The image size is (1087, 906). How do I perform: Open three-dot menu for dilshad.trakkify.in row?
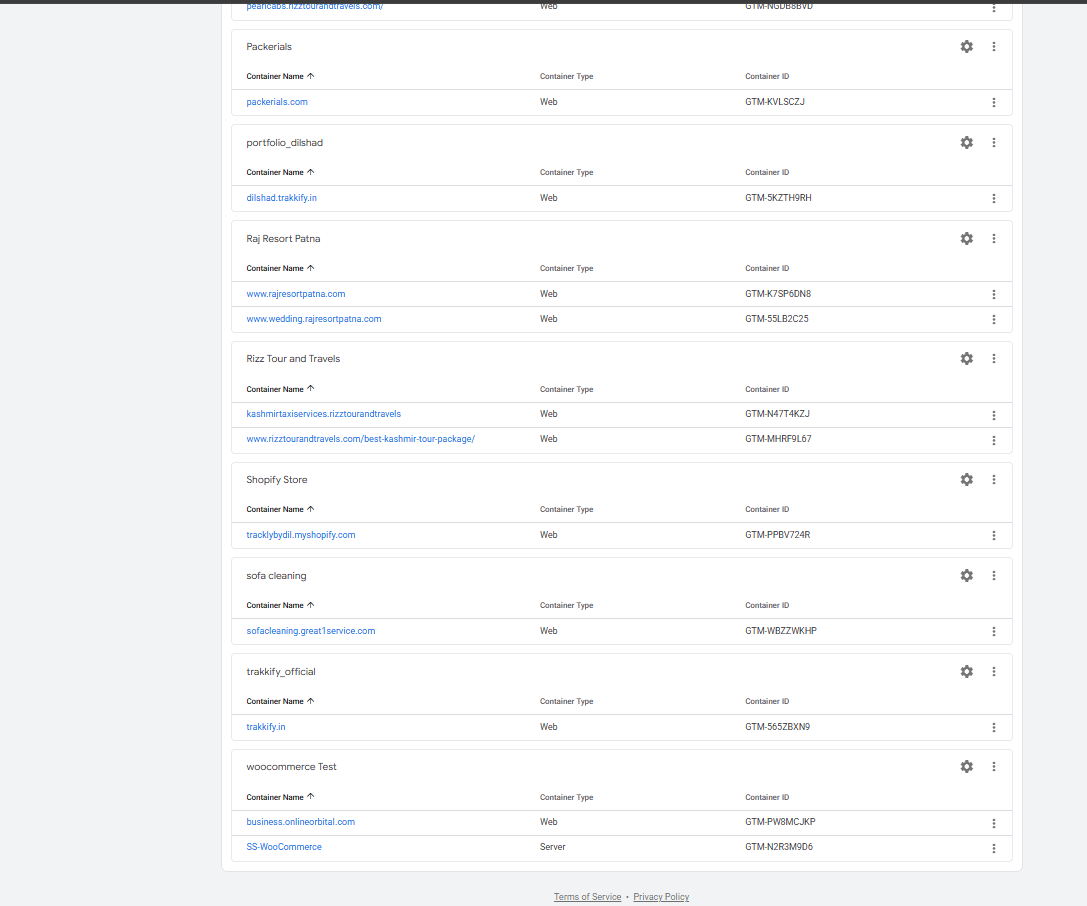[993, 198]
